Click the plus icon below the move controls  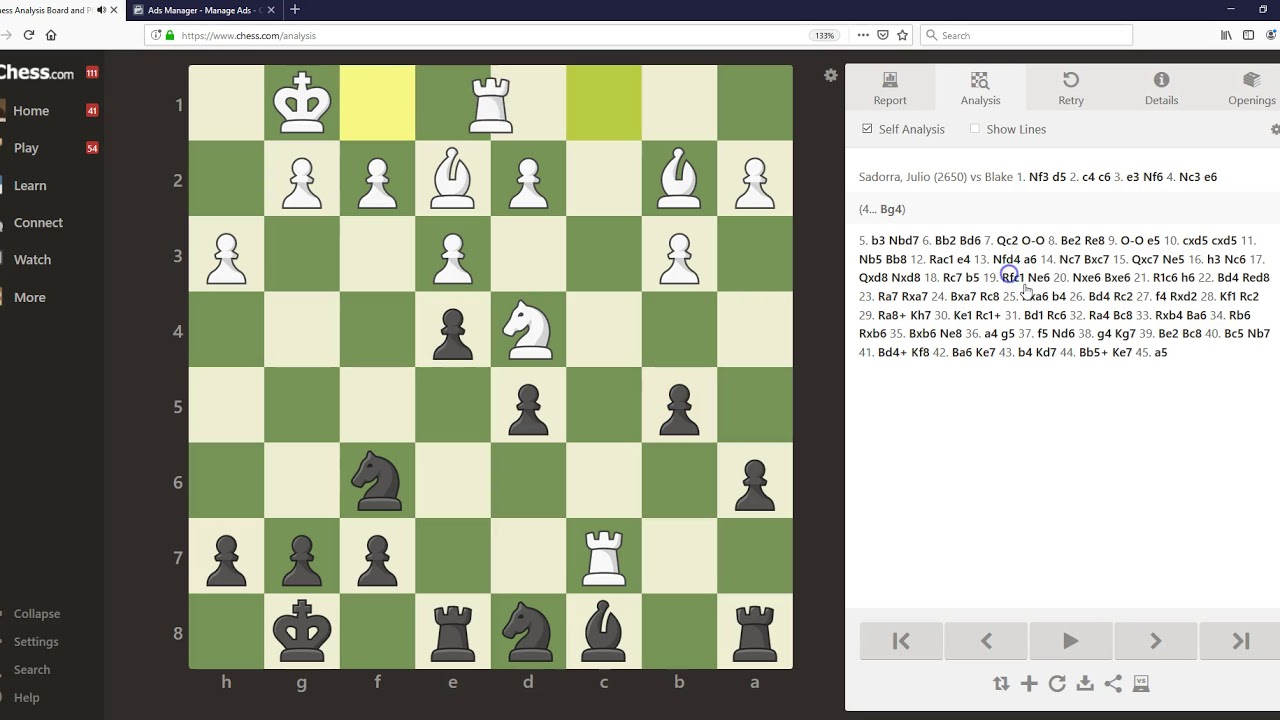point(1029,684)
